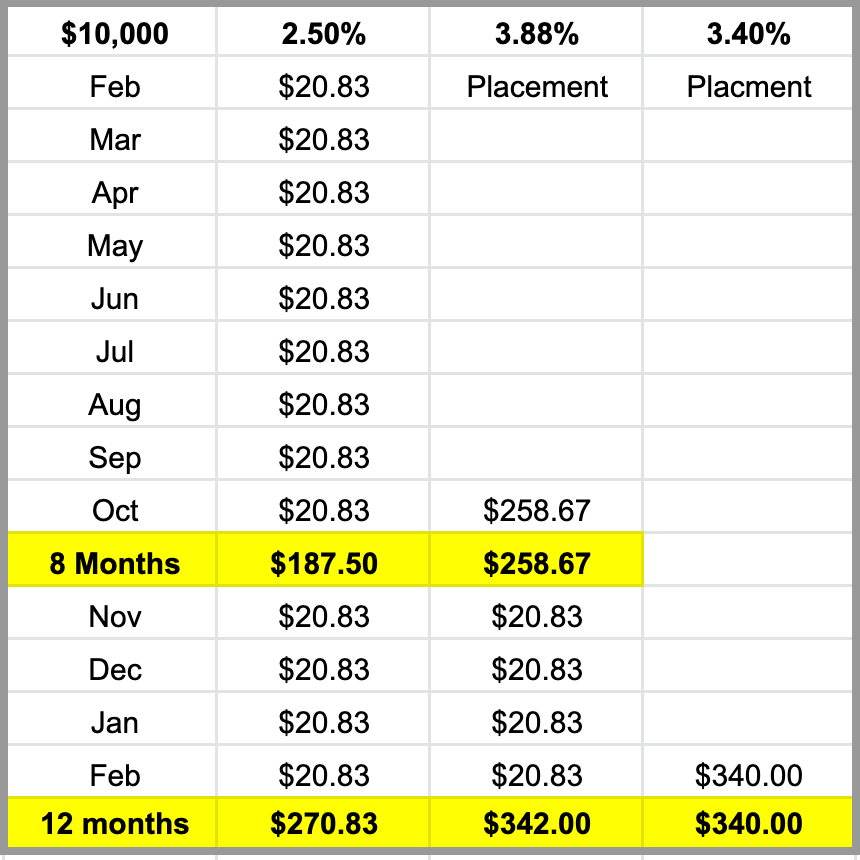Select the highlighted 12 months label cell
Image resolution: width=860 pixels, height=860 pixels.
click(x=115, y=824)
